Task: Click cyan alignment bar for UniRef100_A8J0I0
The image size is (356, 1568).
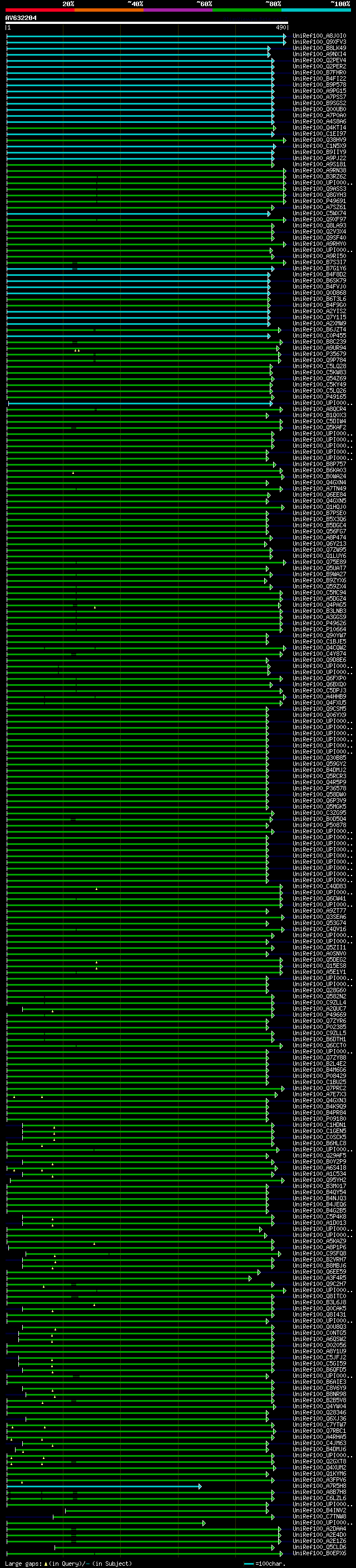Action: point(146,36)
